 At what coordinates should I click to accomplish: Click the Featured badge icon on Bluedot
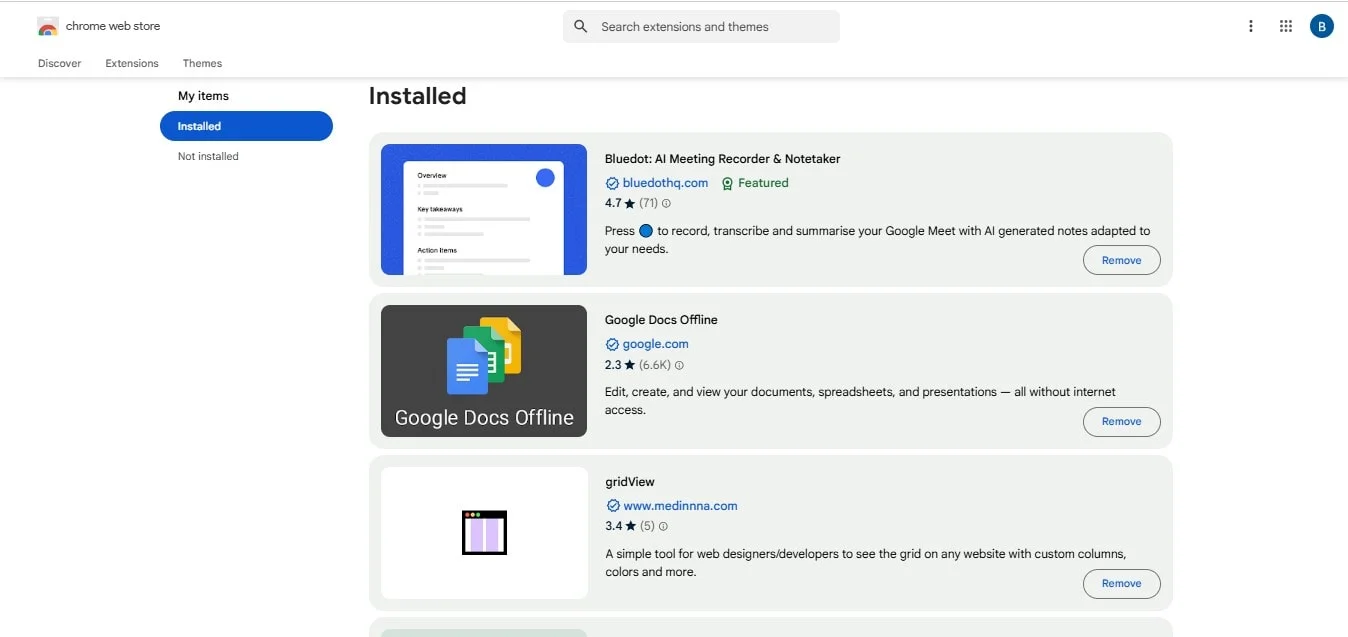727,183
